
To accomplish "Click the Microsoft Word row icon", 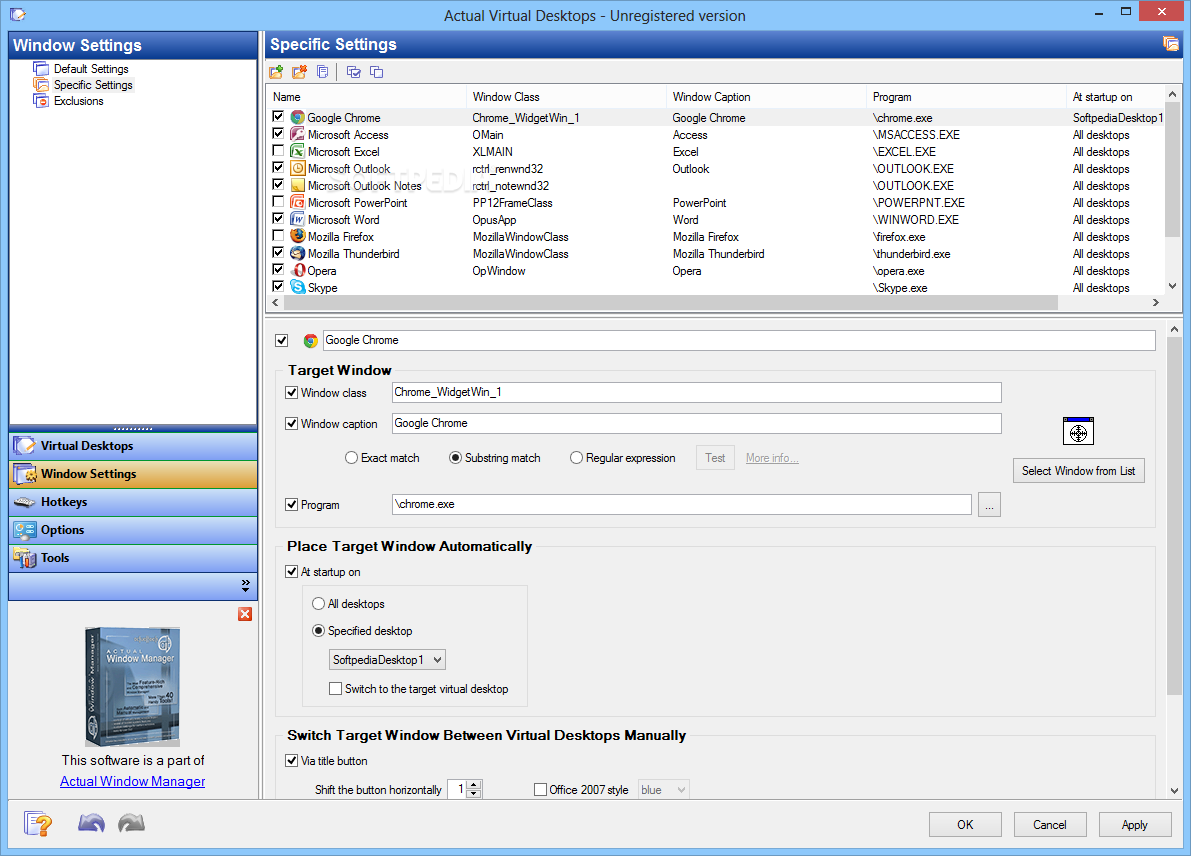I will click(x=298, y=220).
